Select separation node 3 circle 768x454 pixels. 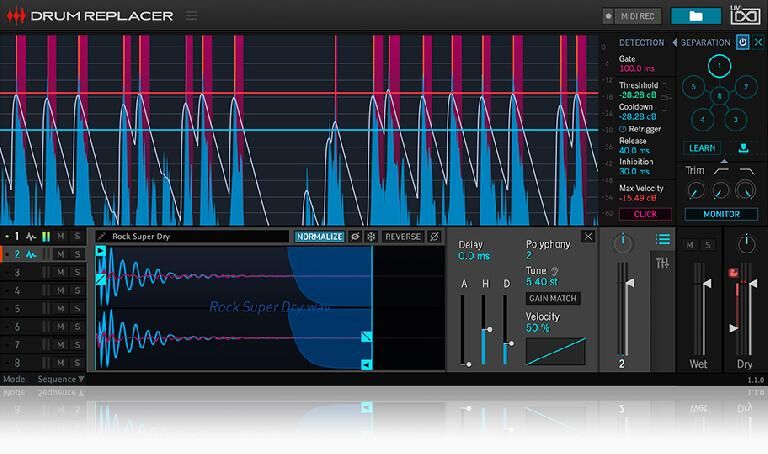tap(735, 119)
